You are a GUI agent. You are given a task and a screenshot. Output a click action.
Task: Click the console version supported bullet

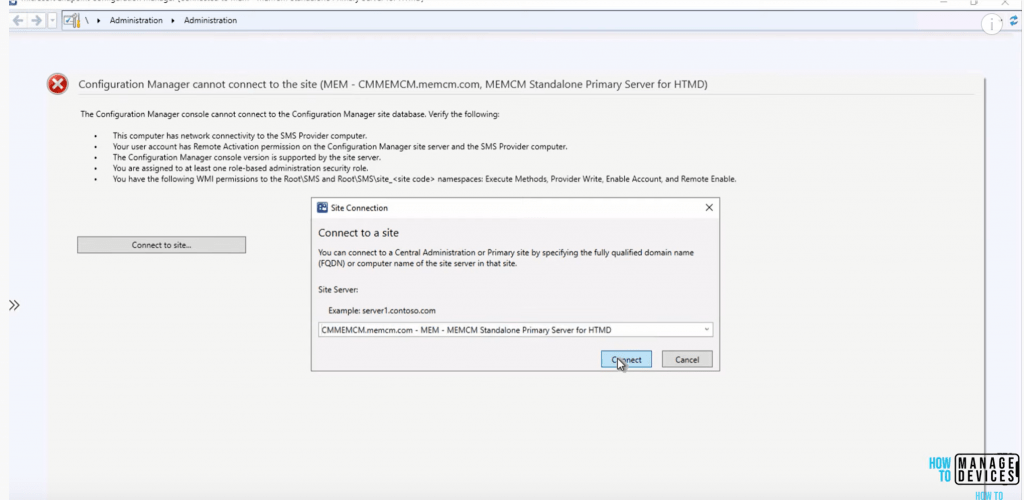pos(246,157)
